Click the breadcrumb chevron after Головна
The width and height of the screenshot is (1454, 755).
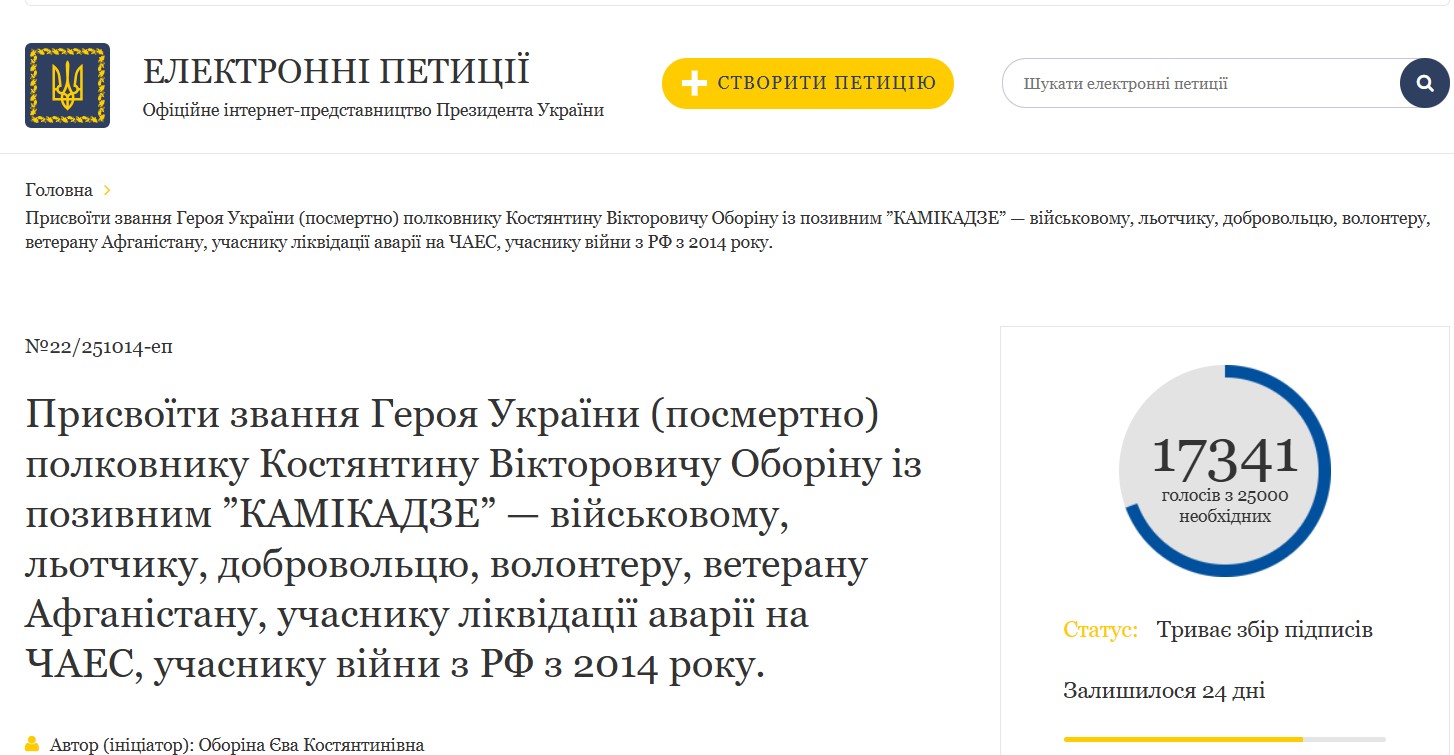click(107, 190)
